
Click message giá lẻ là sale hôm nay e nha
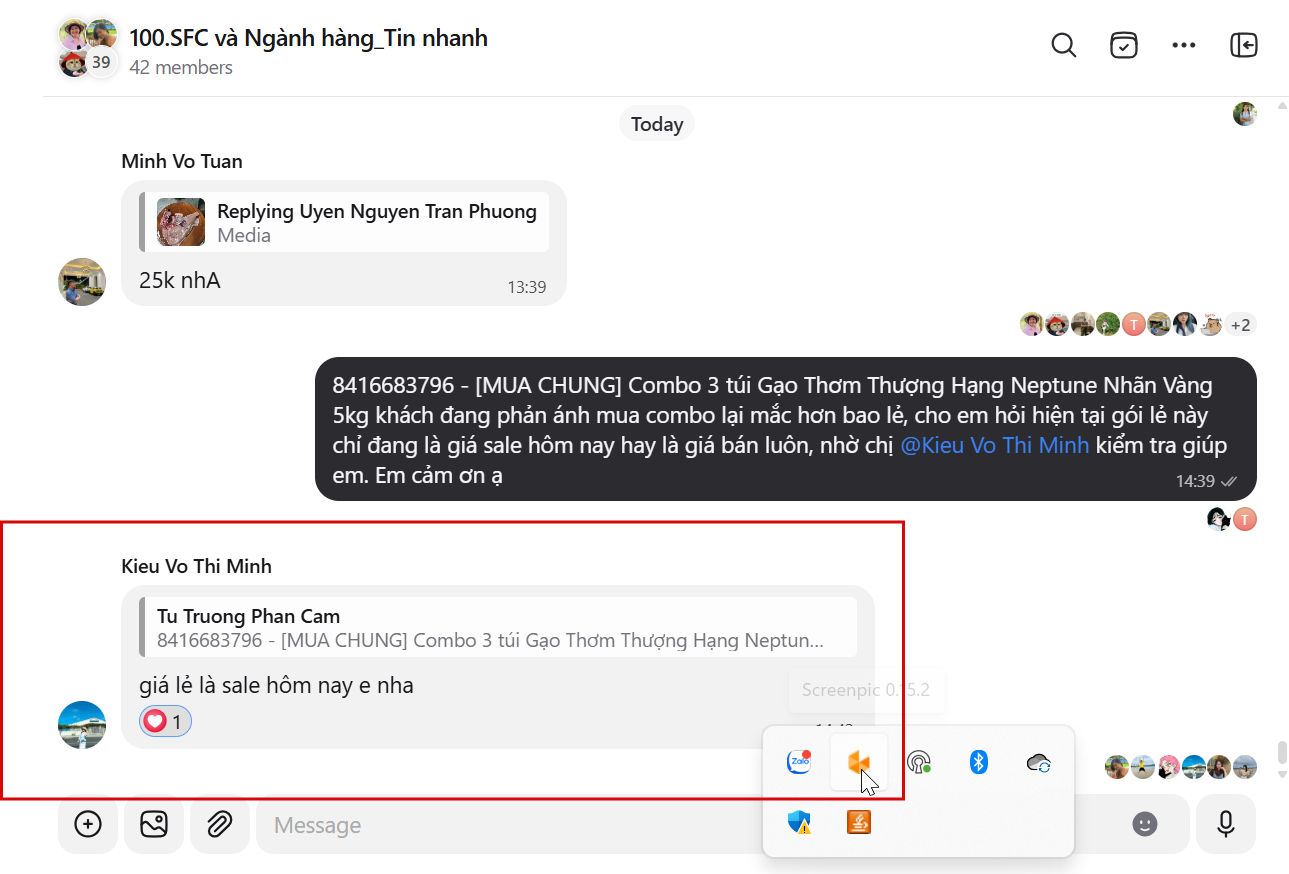click(x=276, y=686)
